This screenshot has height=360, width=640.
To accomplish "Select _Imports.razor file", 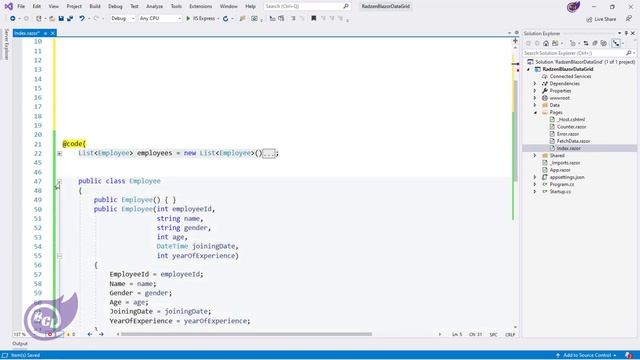I will 564,163.
